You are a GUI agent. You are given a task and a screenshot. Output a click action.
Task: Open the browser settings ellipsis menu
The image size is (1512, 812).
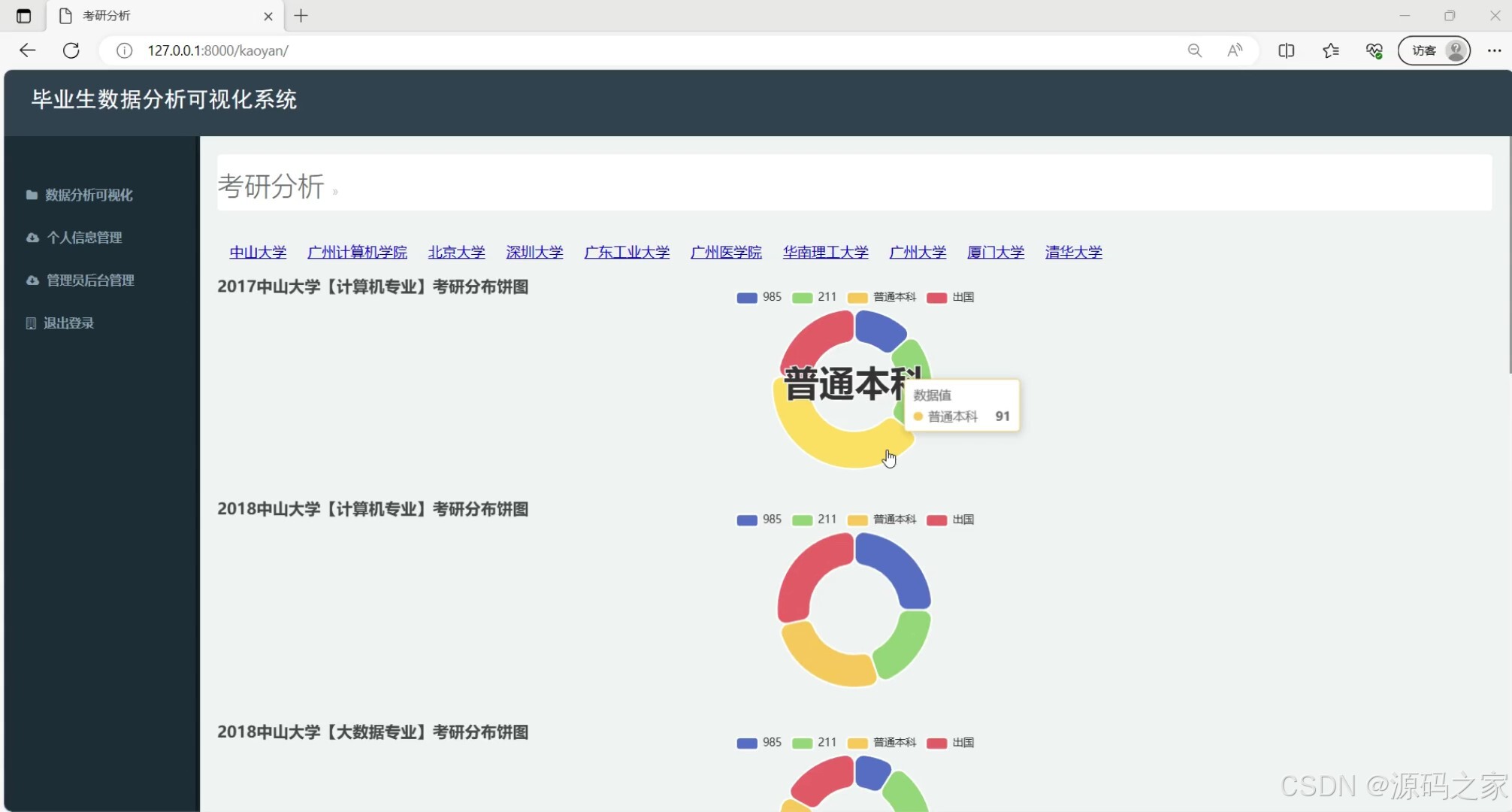coord(1494,50)
